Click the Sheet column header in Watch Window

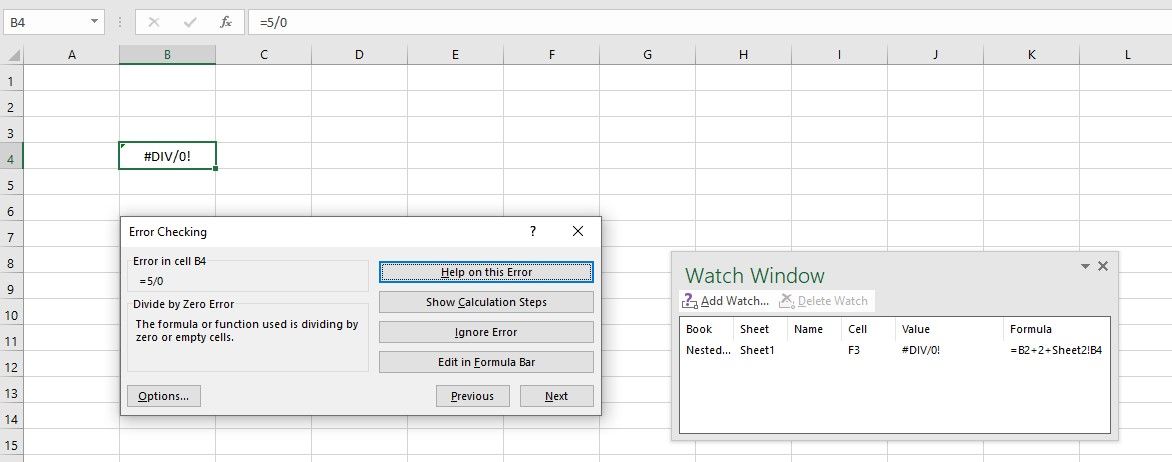click(x=761, y=329)
